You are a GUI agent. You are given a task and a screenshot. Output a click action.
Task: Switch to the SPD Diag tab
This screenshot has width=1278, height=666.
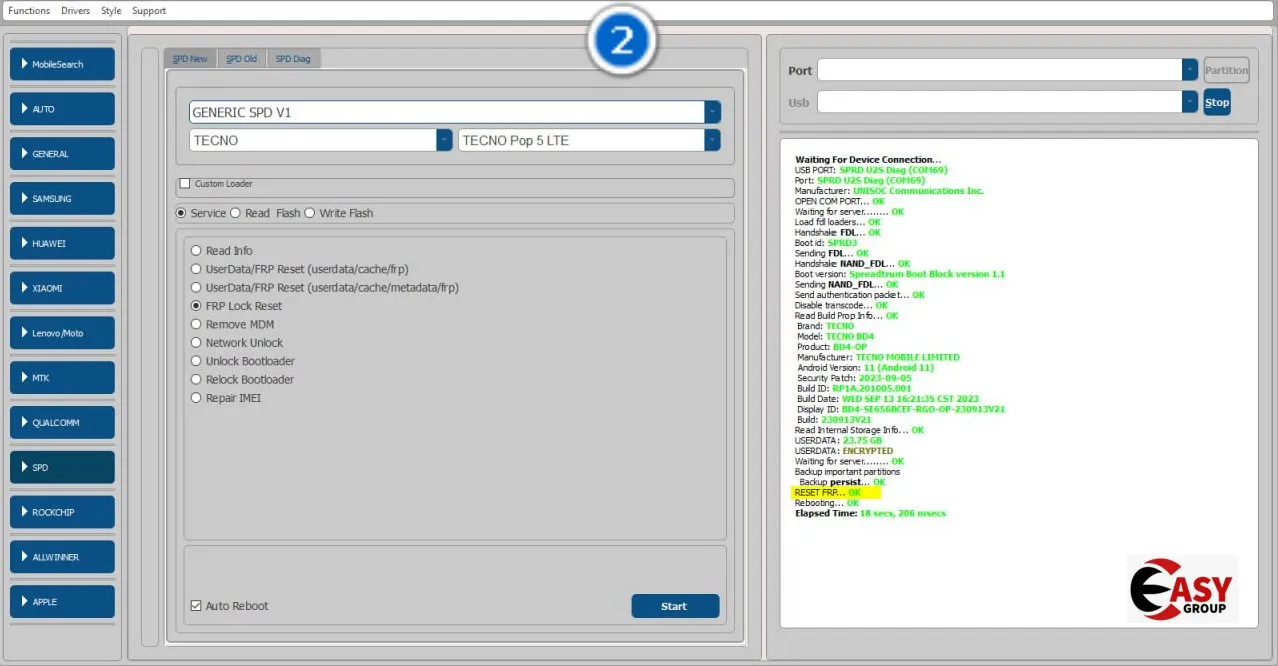point(293,59)
